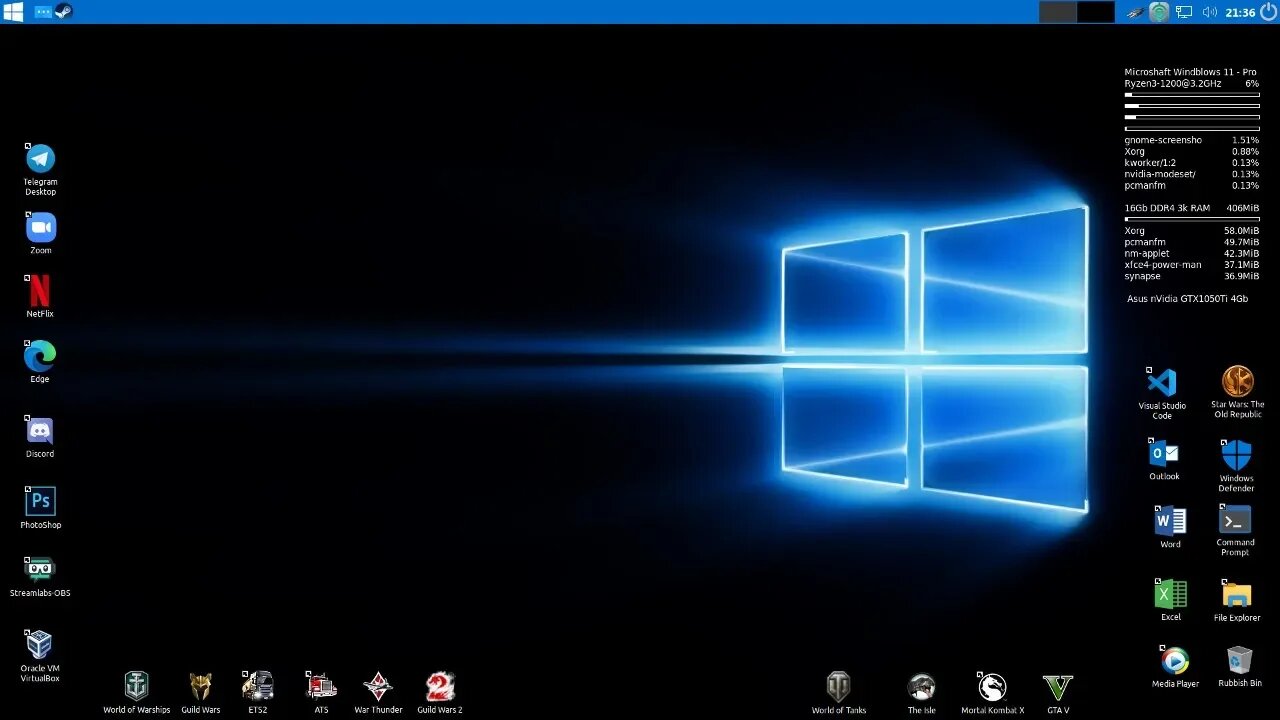Open the War Thunder icon
Screen dimensions: 1280x720
pos(378,686)
